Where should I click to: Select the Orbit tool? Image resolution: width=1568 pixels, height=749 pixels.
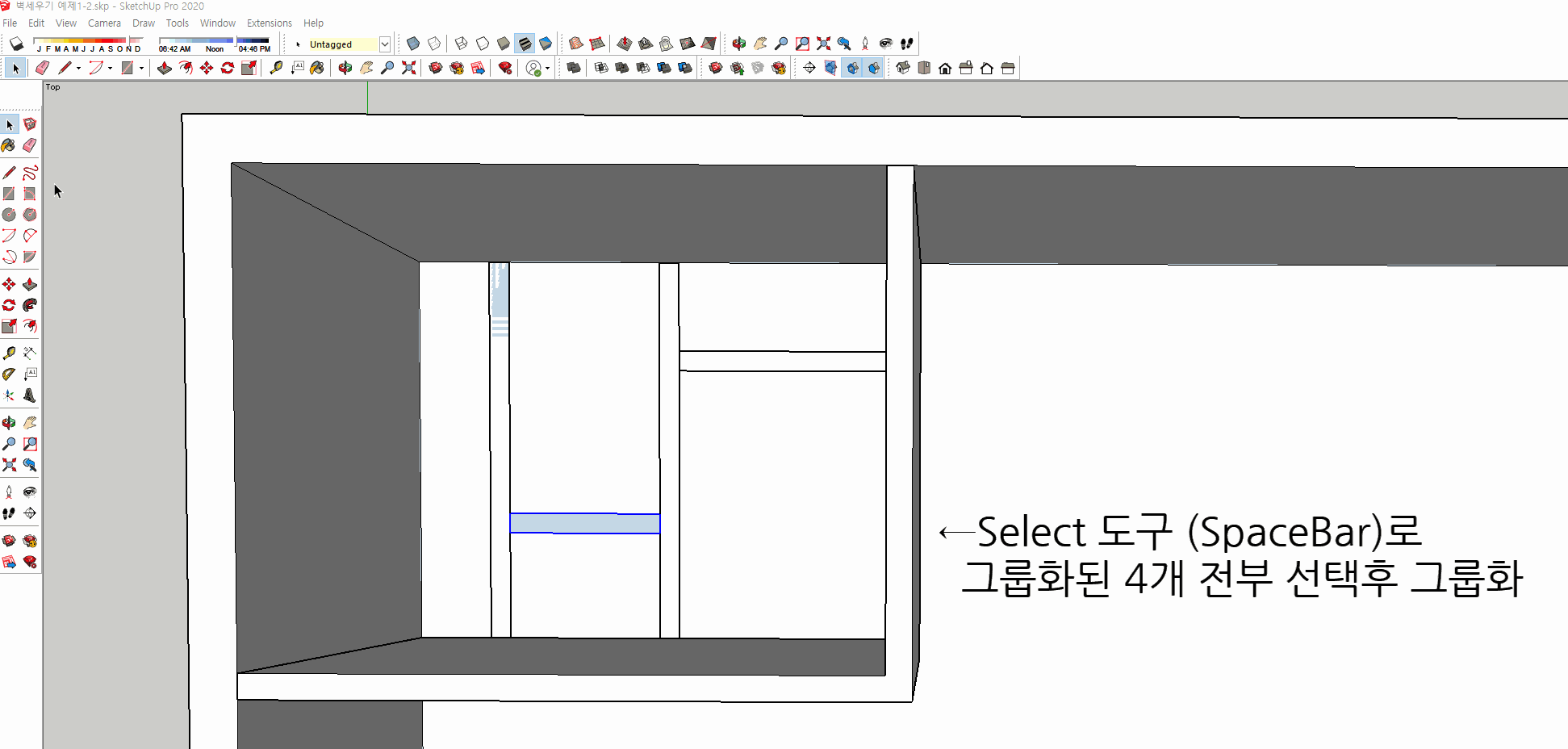[x=10, y=421]
